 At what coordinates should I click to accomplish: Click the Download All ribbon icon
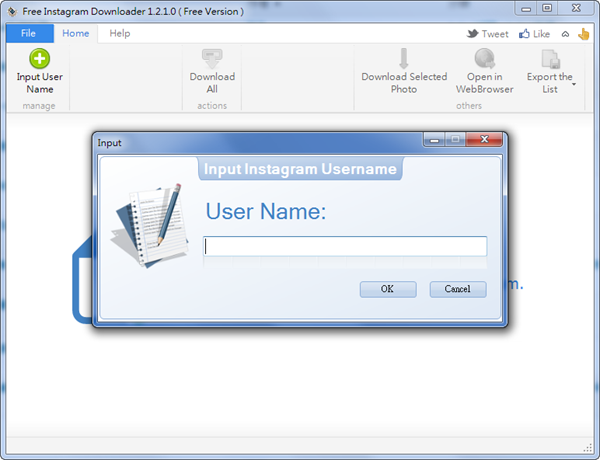pyautogui.click(x=212, y=59)
